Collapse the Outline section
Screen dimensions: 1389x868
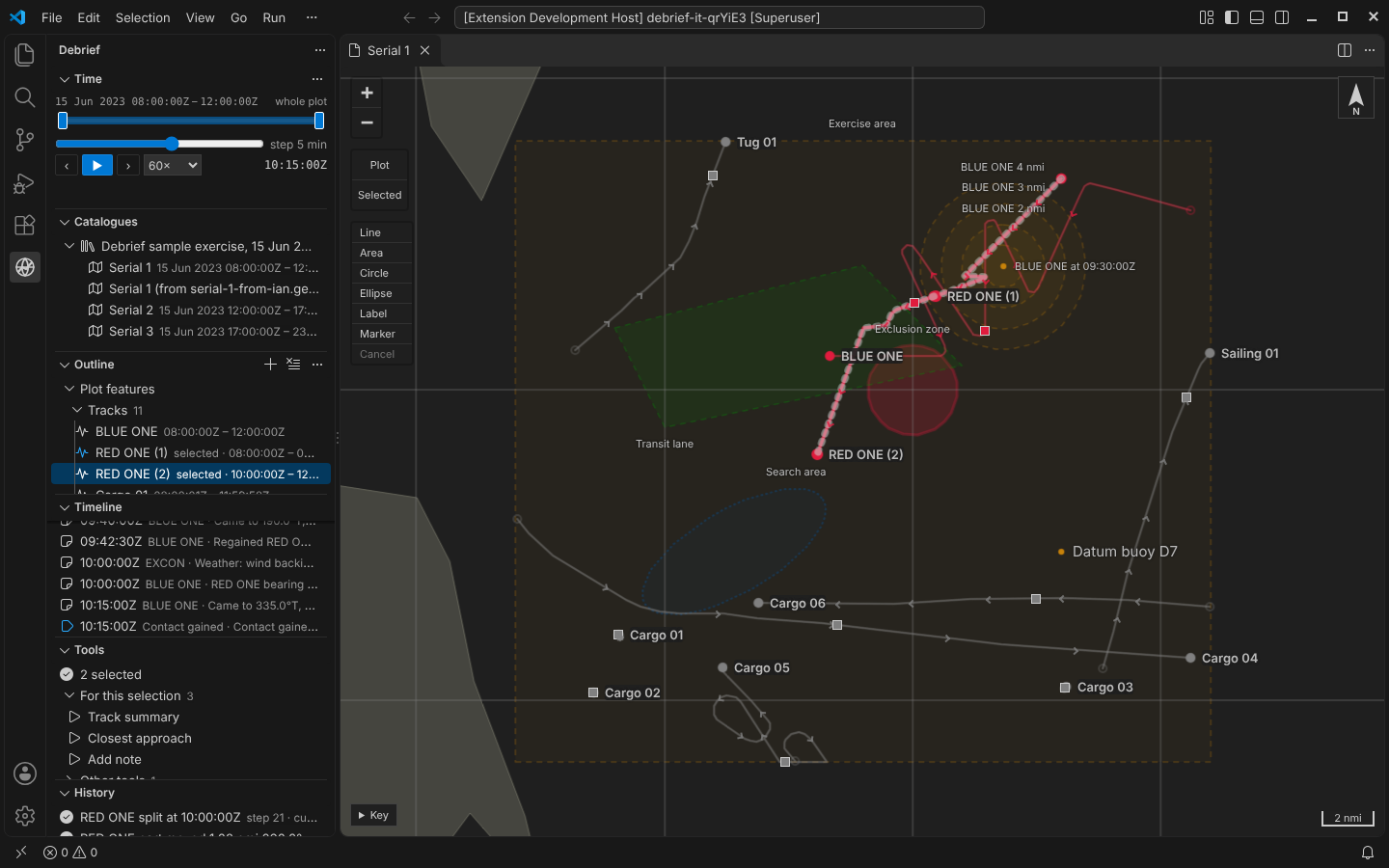[x=65, y=365]
